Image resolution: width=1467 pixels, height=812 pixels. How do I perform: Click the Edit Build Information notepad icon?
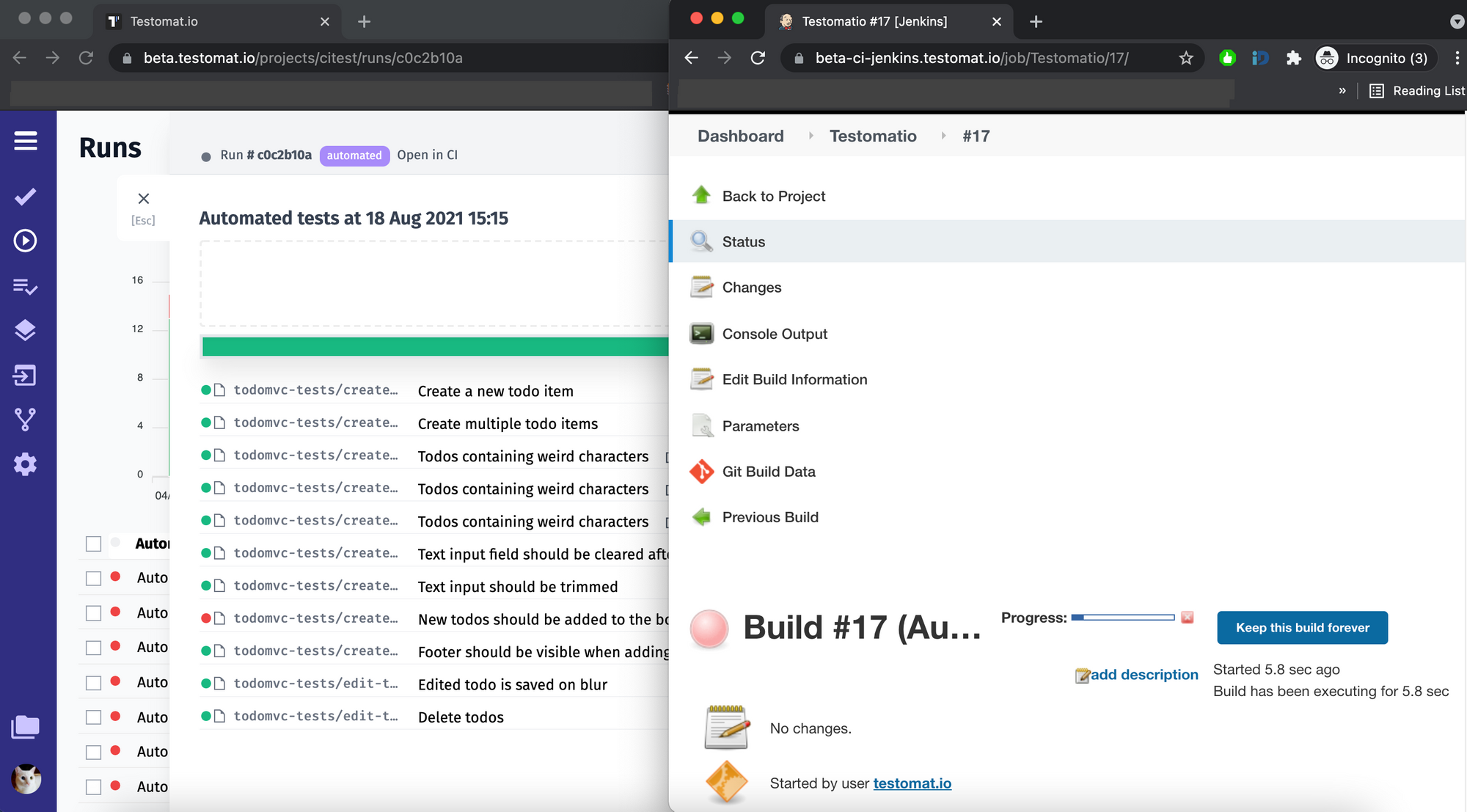tap(702, 379)
